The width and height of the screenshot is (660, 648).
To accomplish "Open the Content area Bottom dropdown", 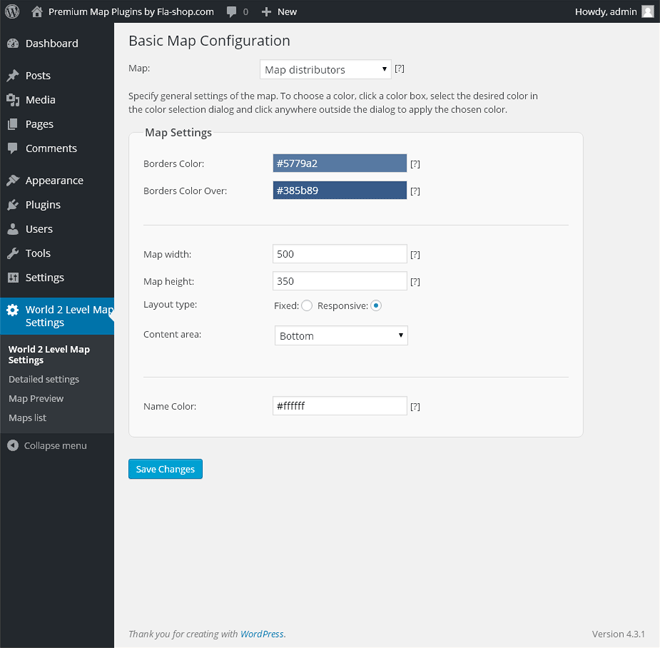I will pos(341,336).
